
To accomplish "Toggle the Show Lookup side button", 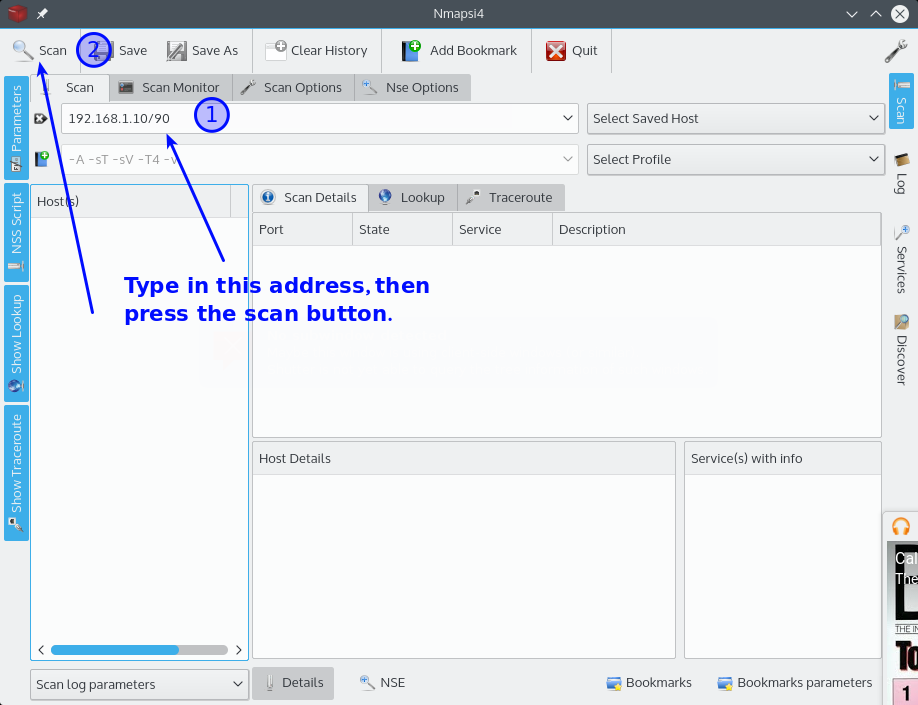I will tap(16, 343).
